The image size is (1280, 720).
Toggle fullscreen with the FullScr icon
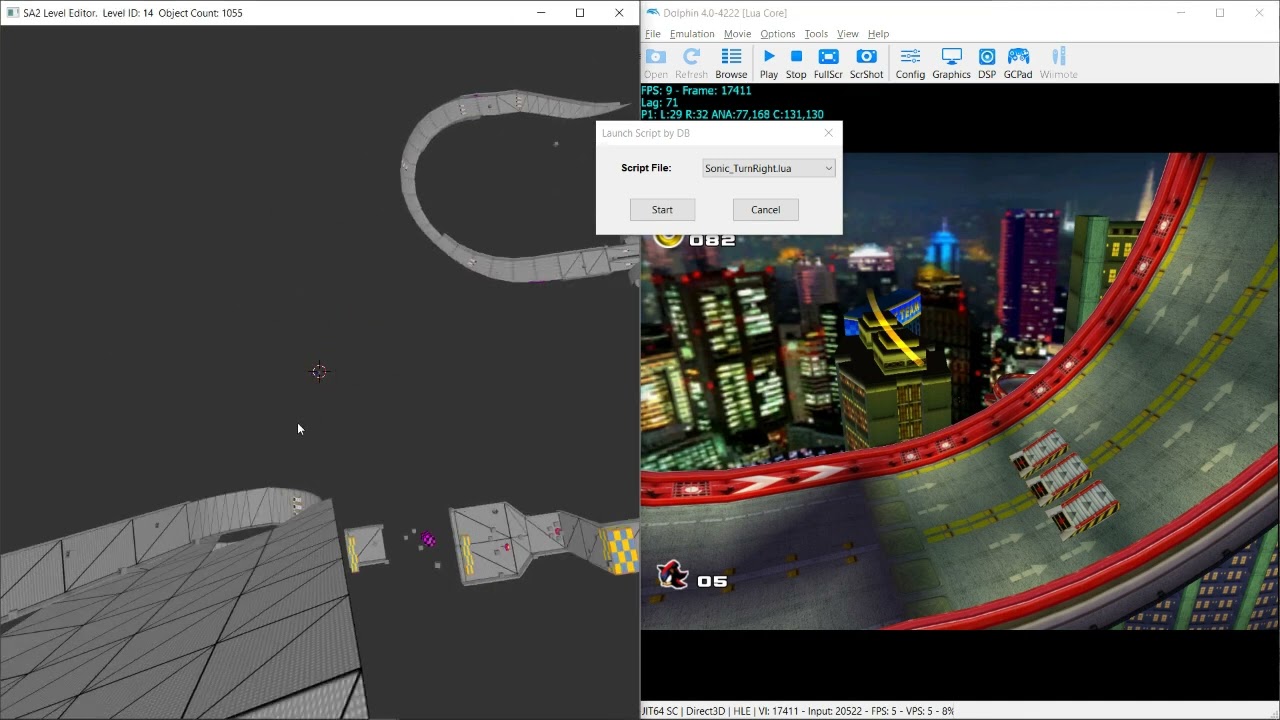(828, 63)
